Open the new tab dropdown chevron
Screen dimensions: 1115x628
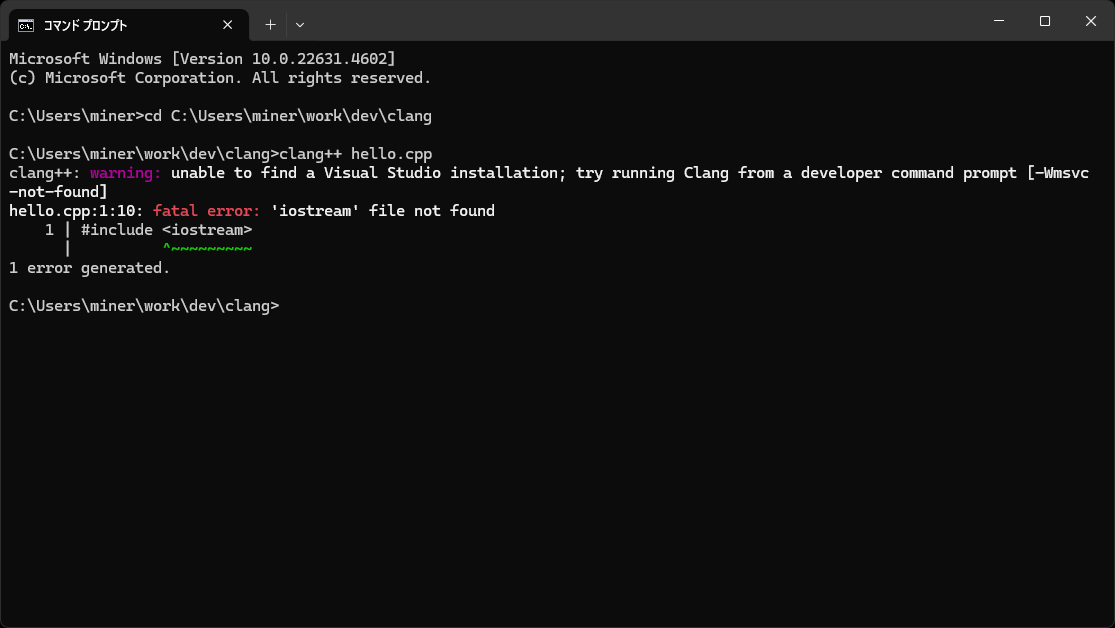pyautogui.click(x=299, y=24)
